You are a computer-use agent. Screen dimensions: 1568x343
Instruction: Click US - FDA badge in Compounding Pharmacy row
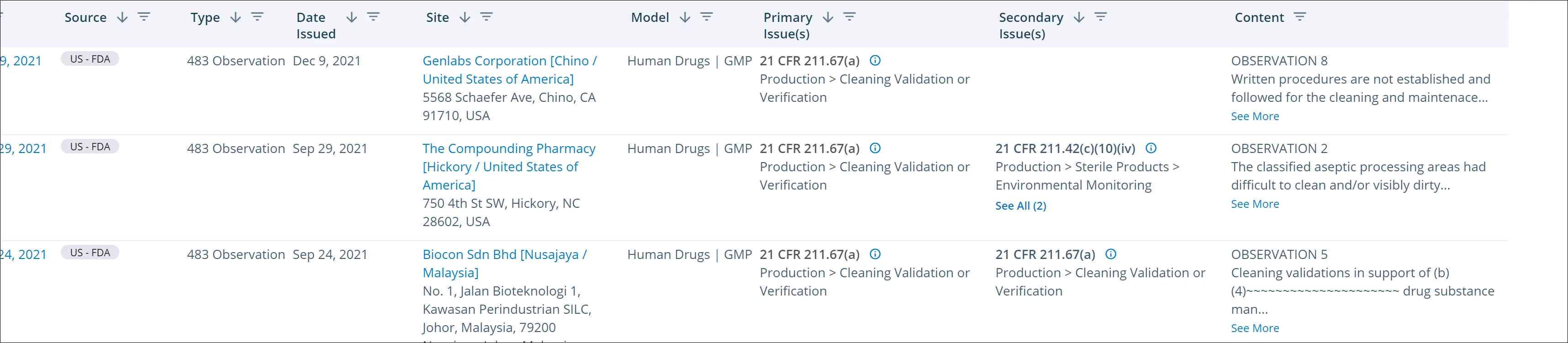tap(90, 147)
